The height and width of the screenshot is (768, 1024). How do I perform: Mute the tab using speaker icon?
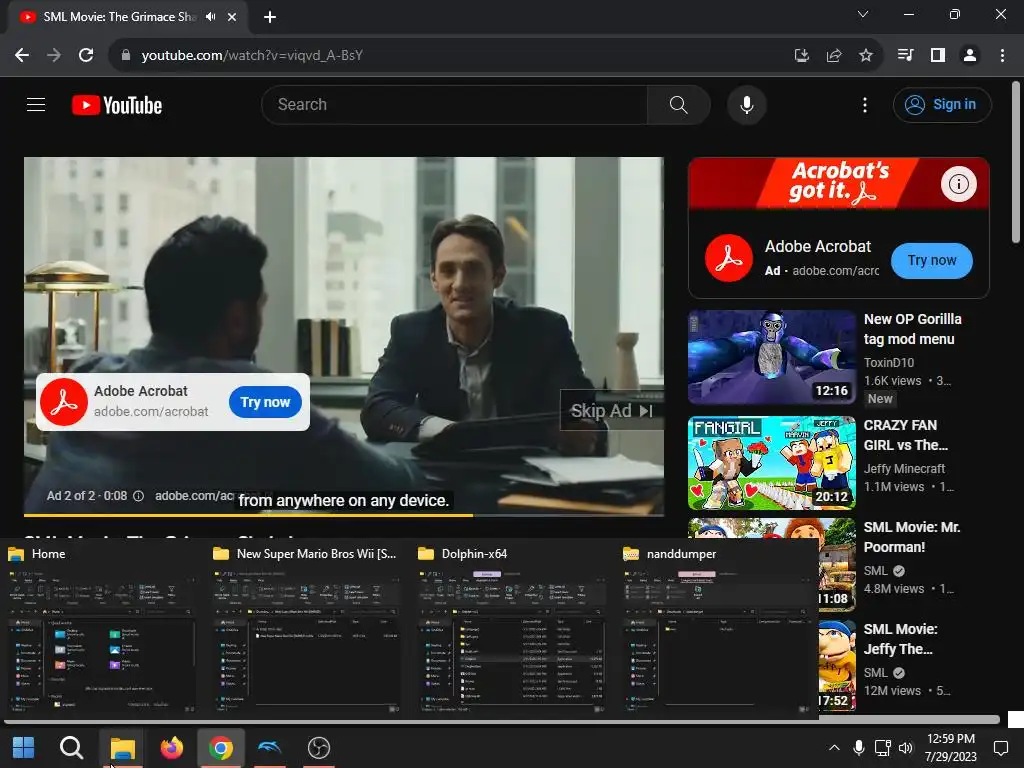point(210,17)
